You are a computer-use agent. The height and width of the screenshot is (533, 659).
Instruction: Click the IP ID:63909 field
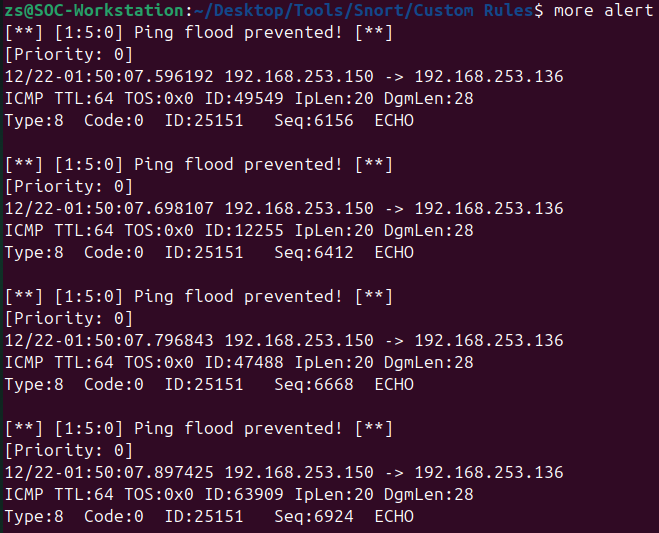(244, 495)
